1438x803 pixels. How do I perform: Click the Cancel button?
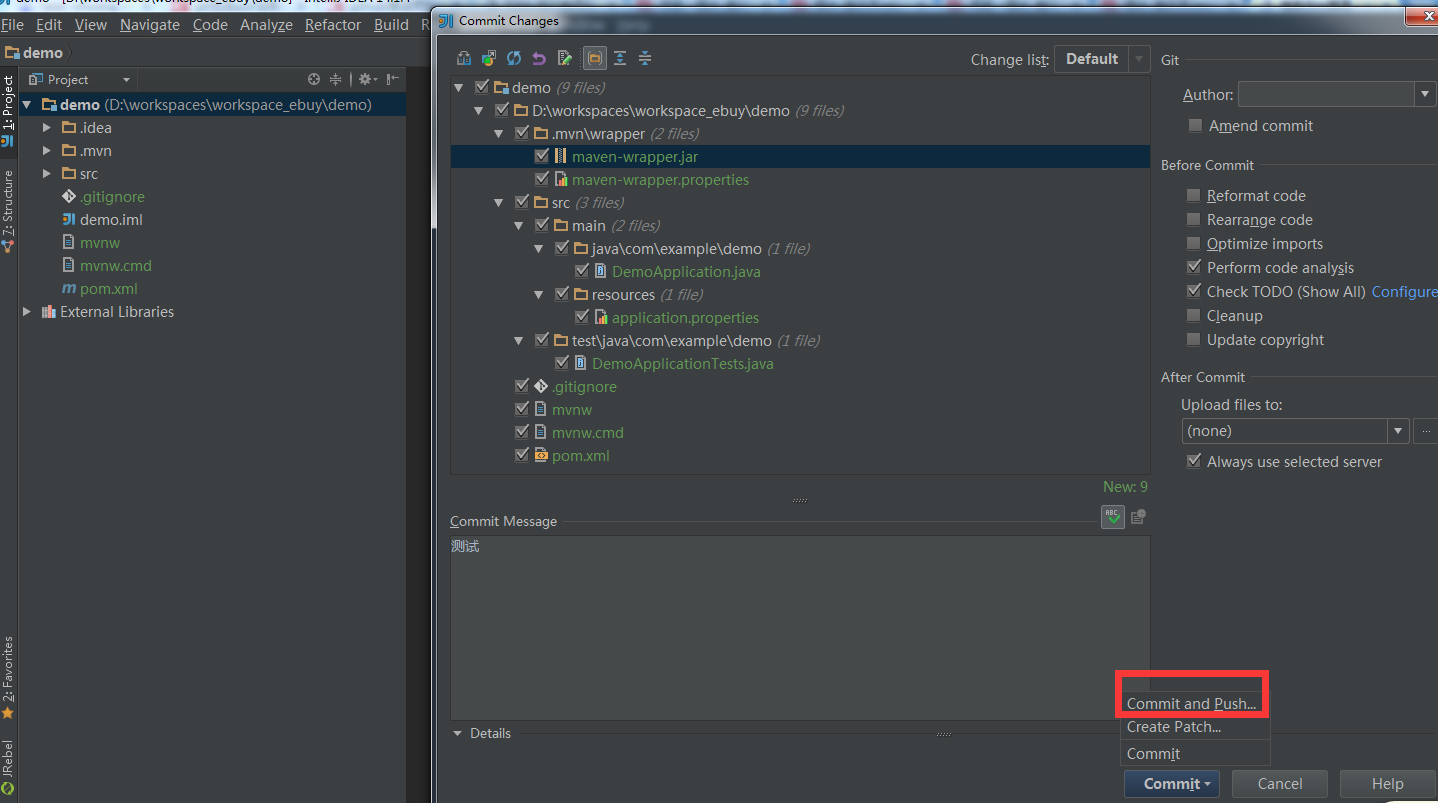[1280, 783]
